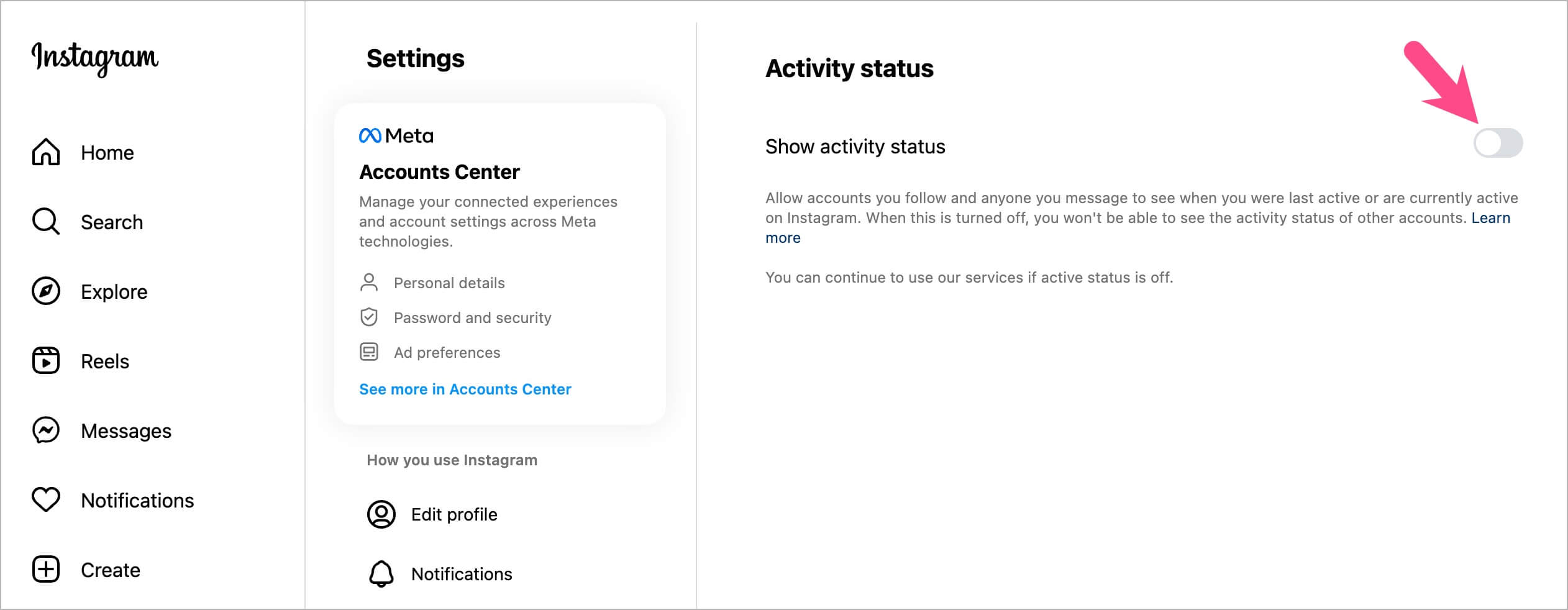Click the Create plus icon
The image size is (1568, 610).
(46, 570)
